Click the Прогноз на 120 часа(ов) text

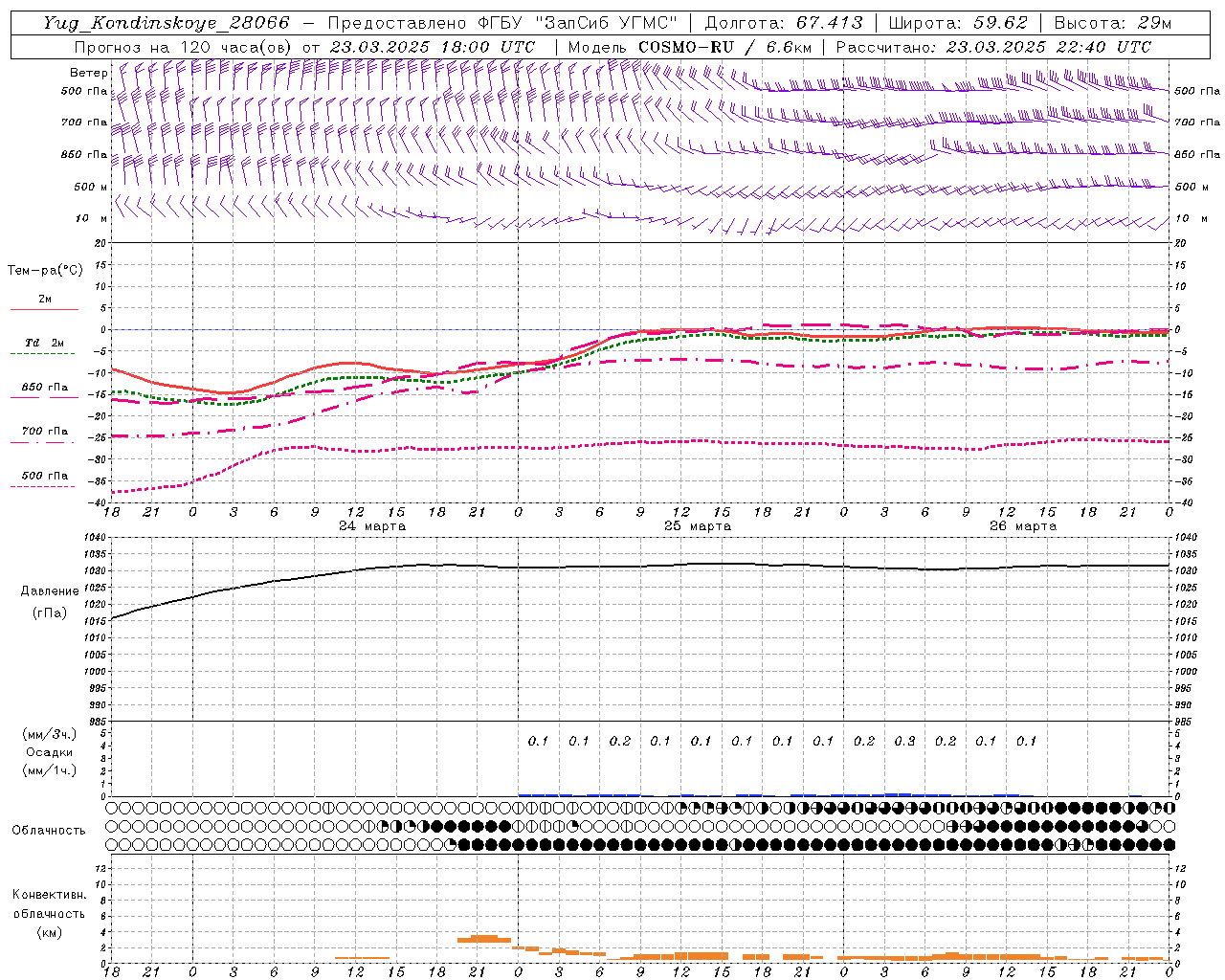pos(185,47)
